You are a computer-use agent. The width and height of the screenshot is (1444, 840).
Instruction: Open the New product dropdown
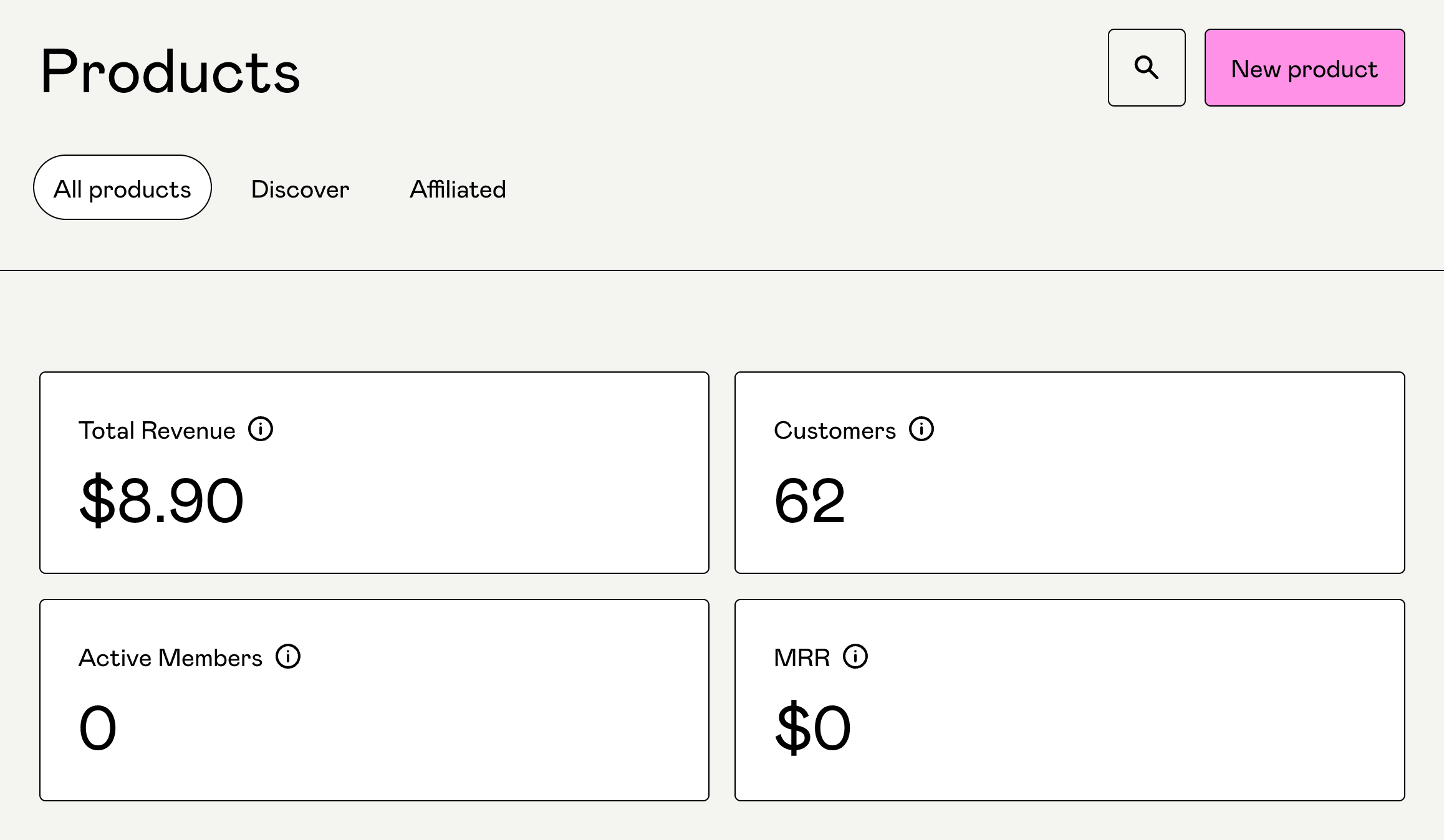(x=1304, y=67)
